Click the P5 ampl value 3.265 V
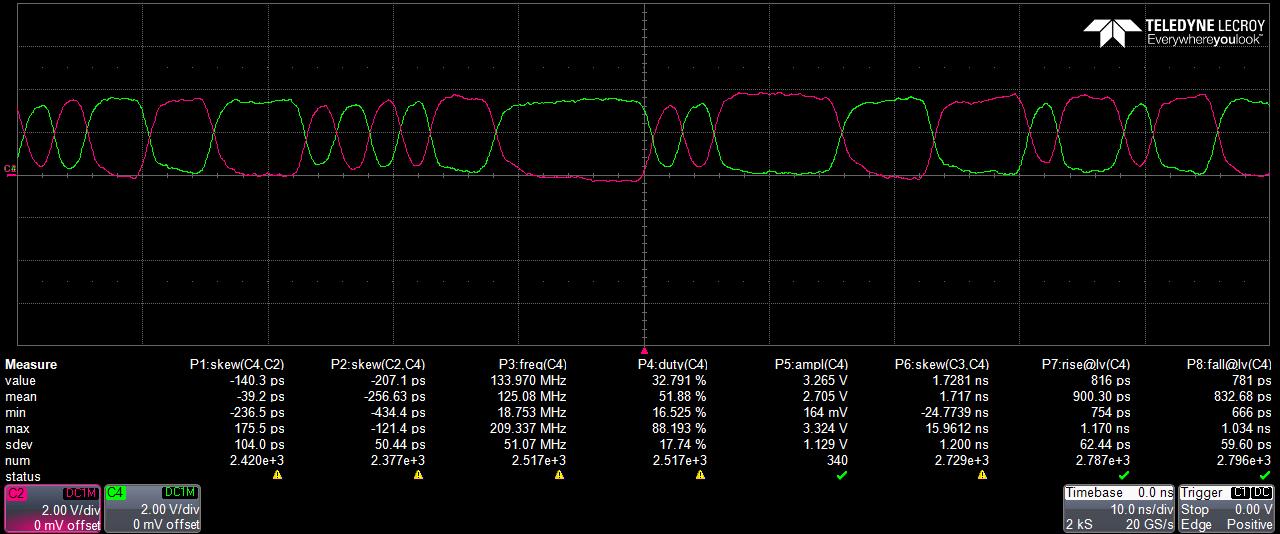Screen dimensions: 1280x534 (x=826, y=381)
